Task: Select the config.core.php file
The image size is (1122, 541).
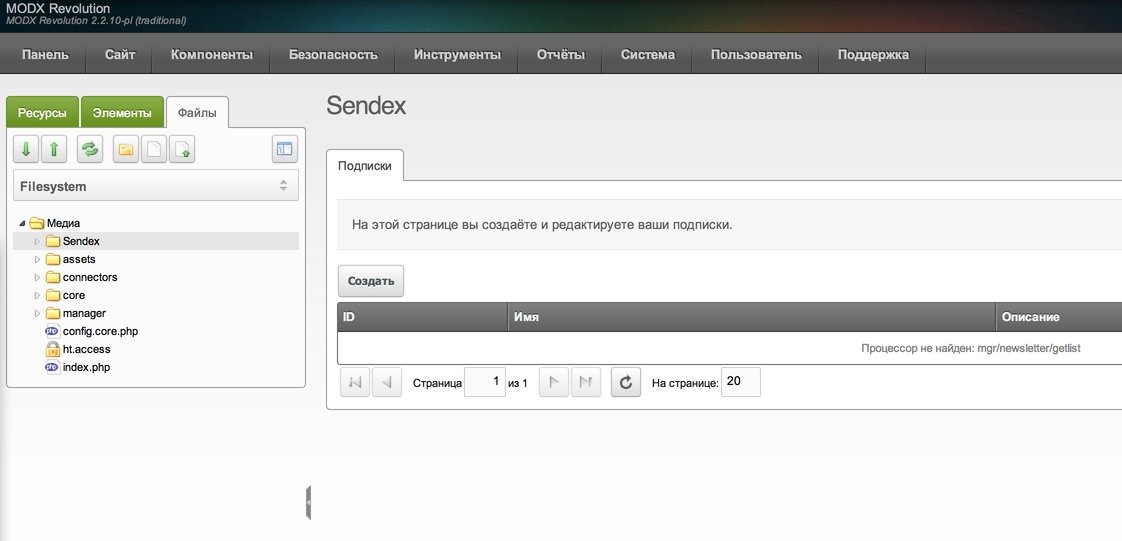Action: click(x=98, y=331)
